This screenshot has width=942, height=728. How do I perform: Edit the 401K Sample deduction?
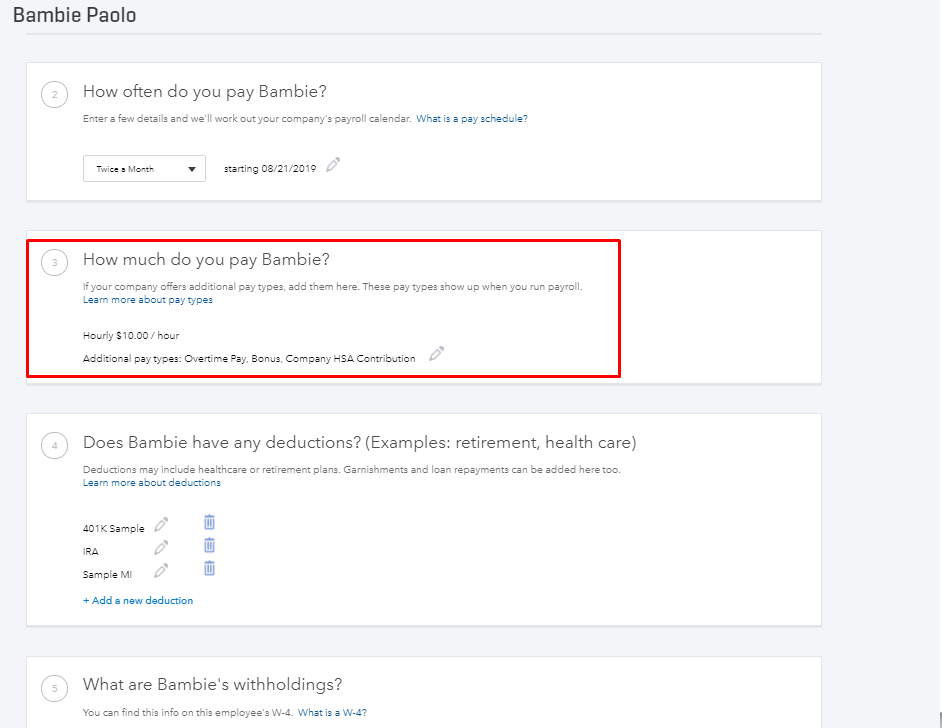point(161,524)
